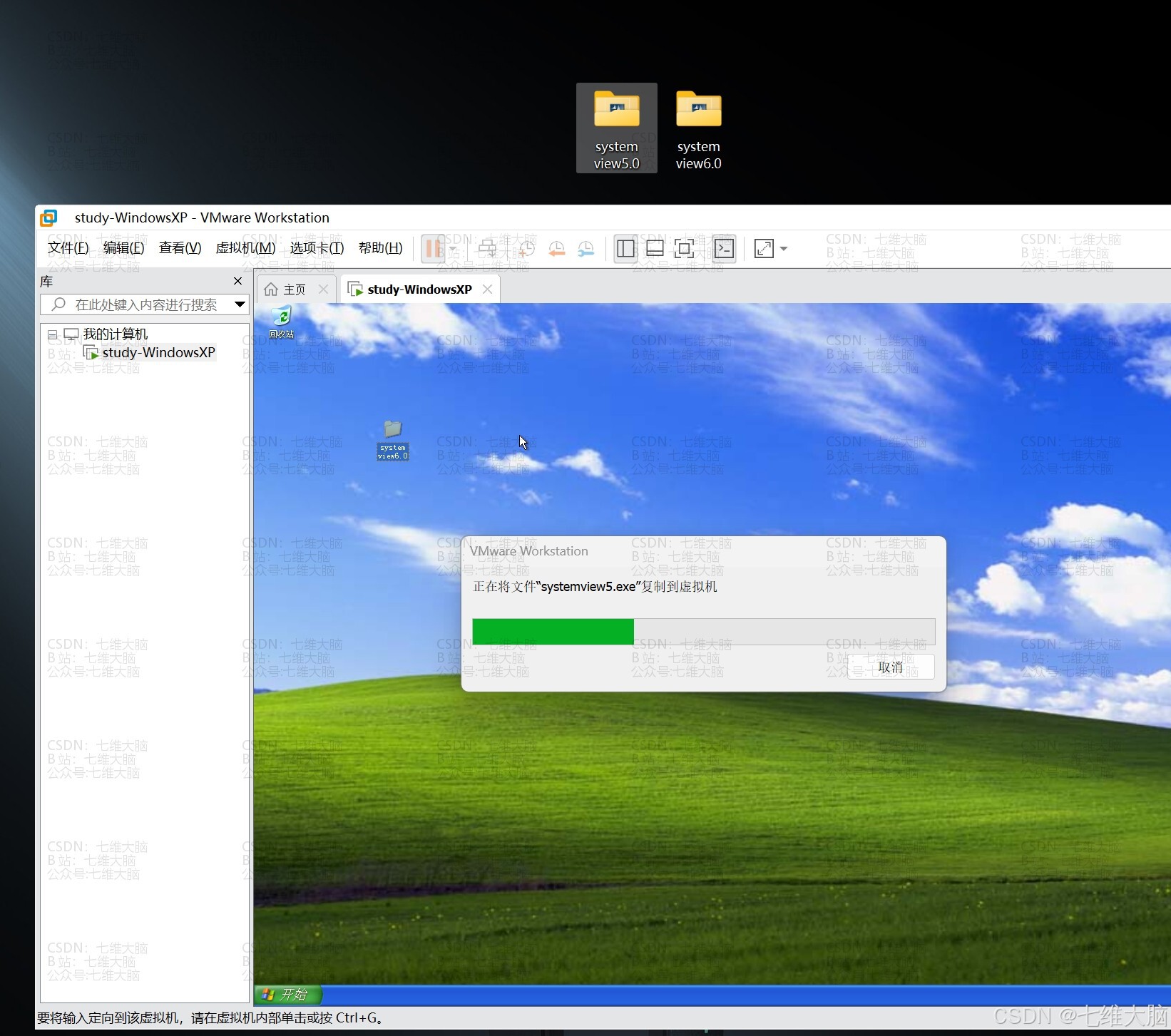1171x1036 pixels.
Task: Open the power options dropdown beside Pause
Action: pos(452,249)
